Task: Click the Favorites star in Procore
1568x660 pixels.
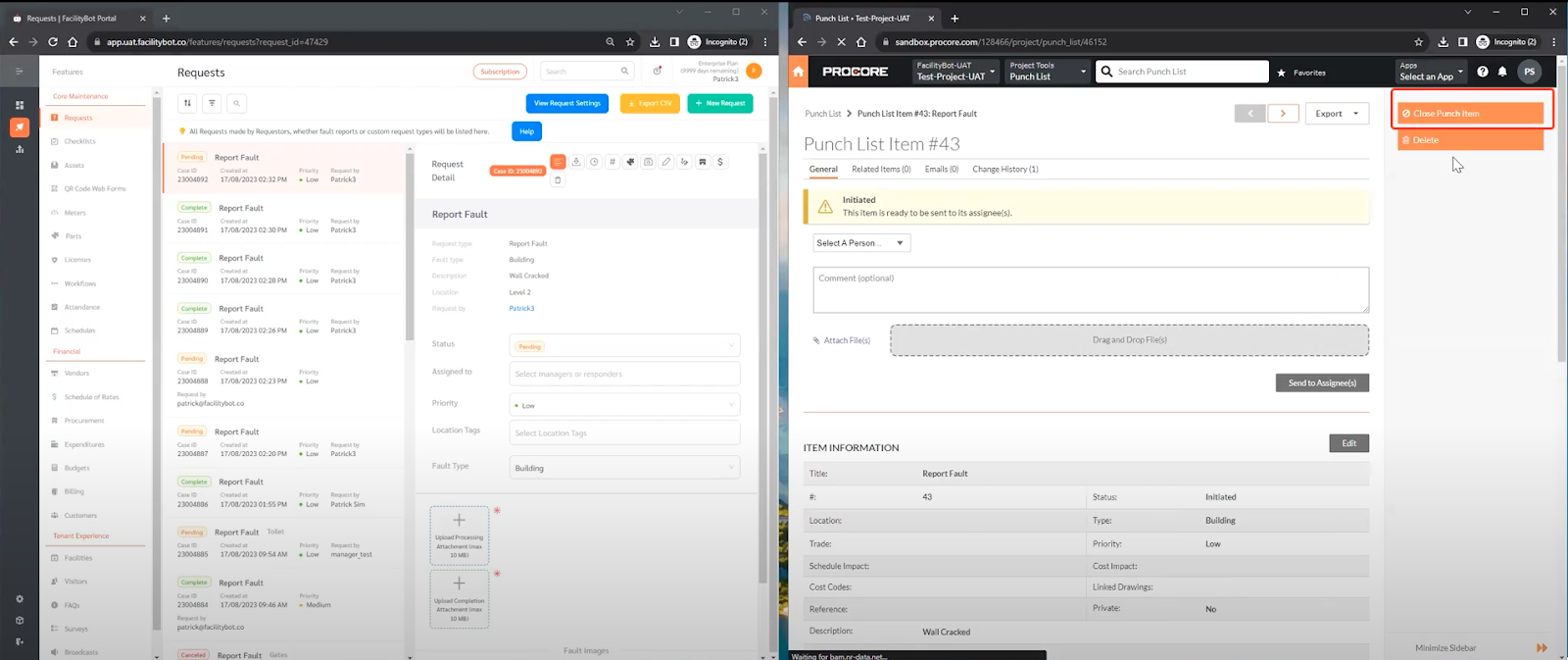Action: pyautogui.click(x=1281, y=73)
